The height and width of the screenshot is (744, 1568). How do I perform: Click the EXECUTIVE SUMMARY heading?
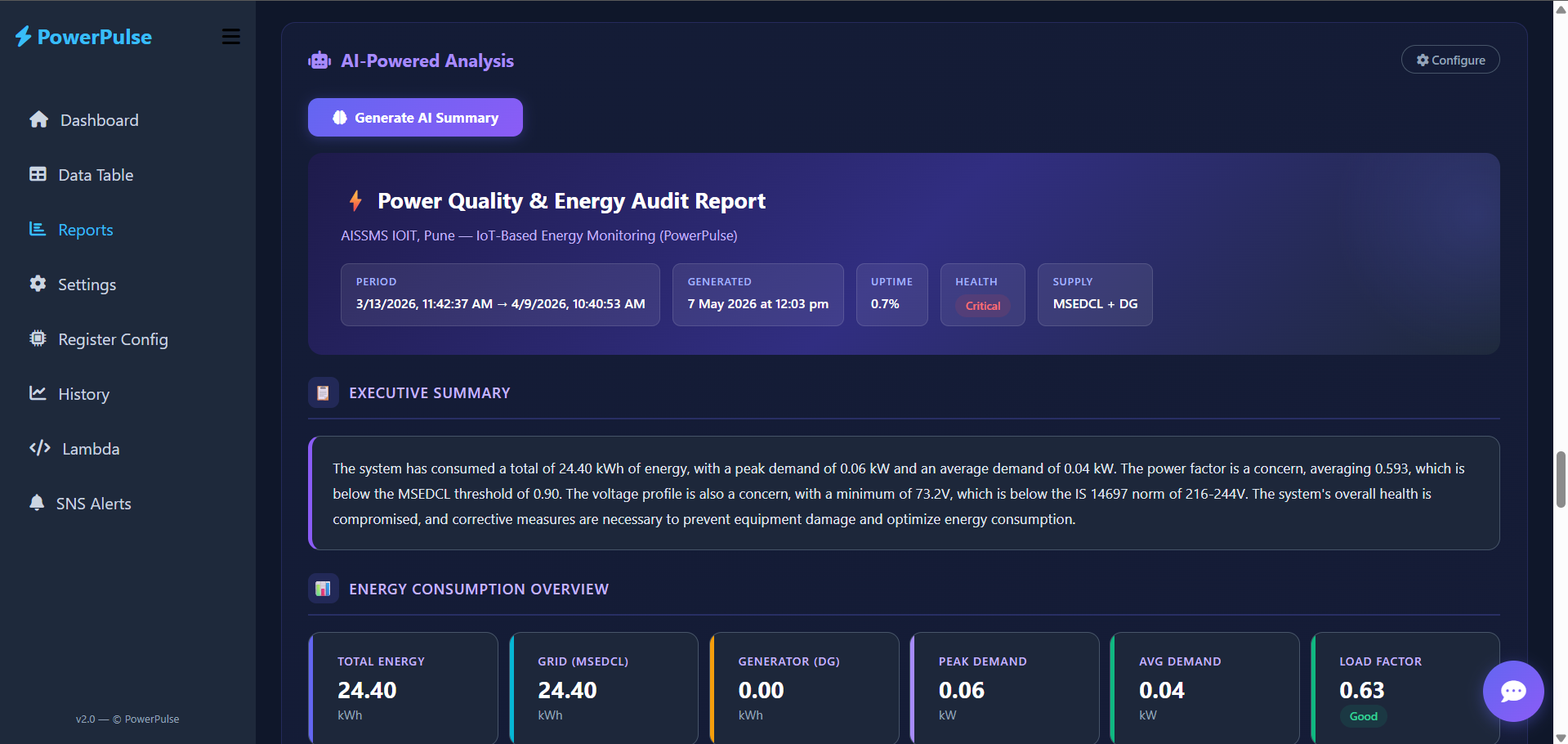tap(430, 393)
